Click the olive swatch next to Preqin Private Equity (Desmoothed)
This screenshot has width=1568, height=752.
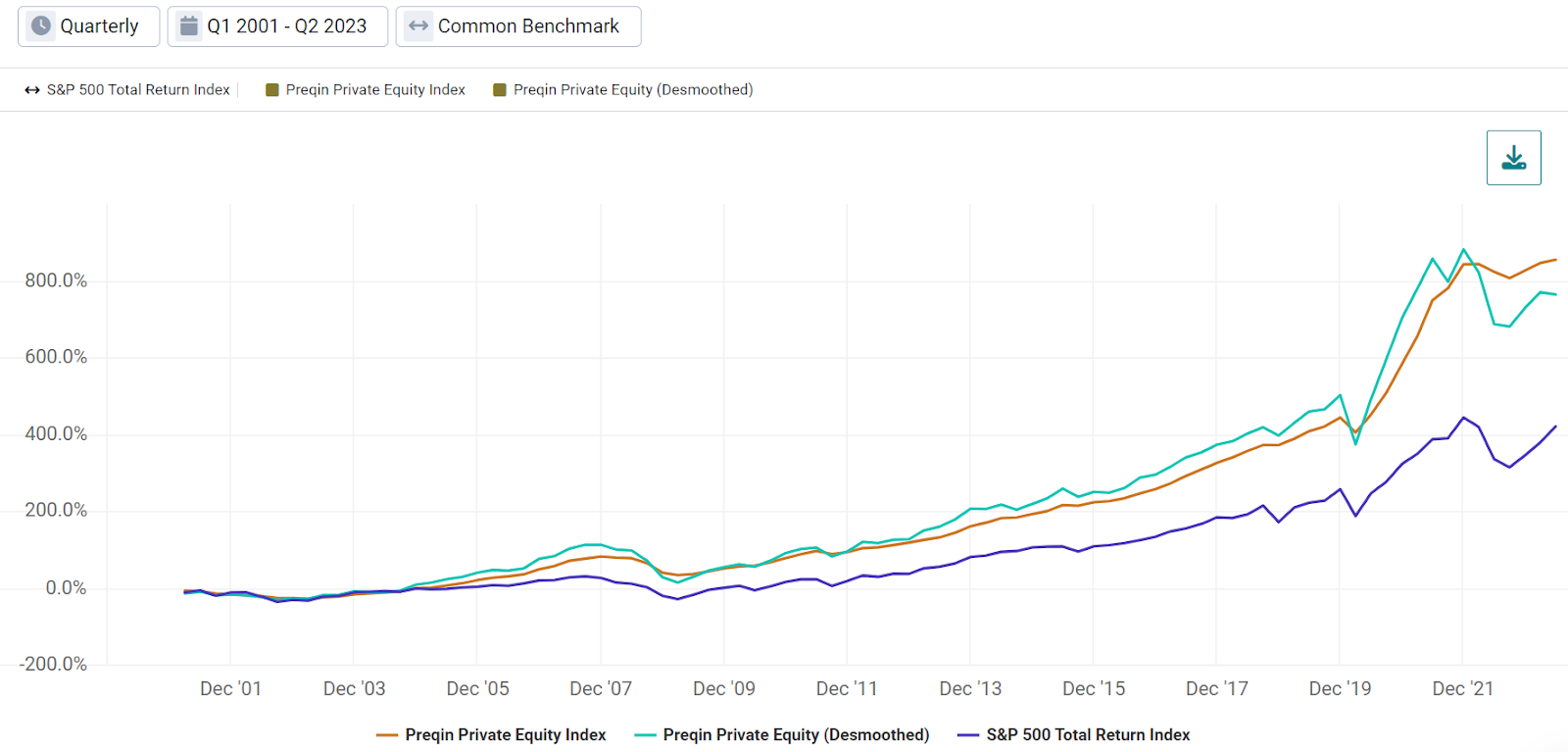click(500, 90)
